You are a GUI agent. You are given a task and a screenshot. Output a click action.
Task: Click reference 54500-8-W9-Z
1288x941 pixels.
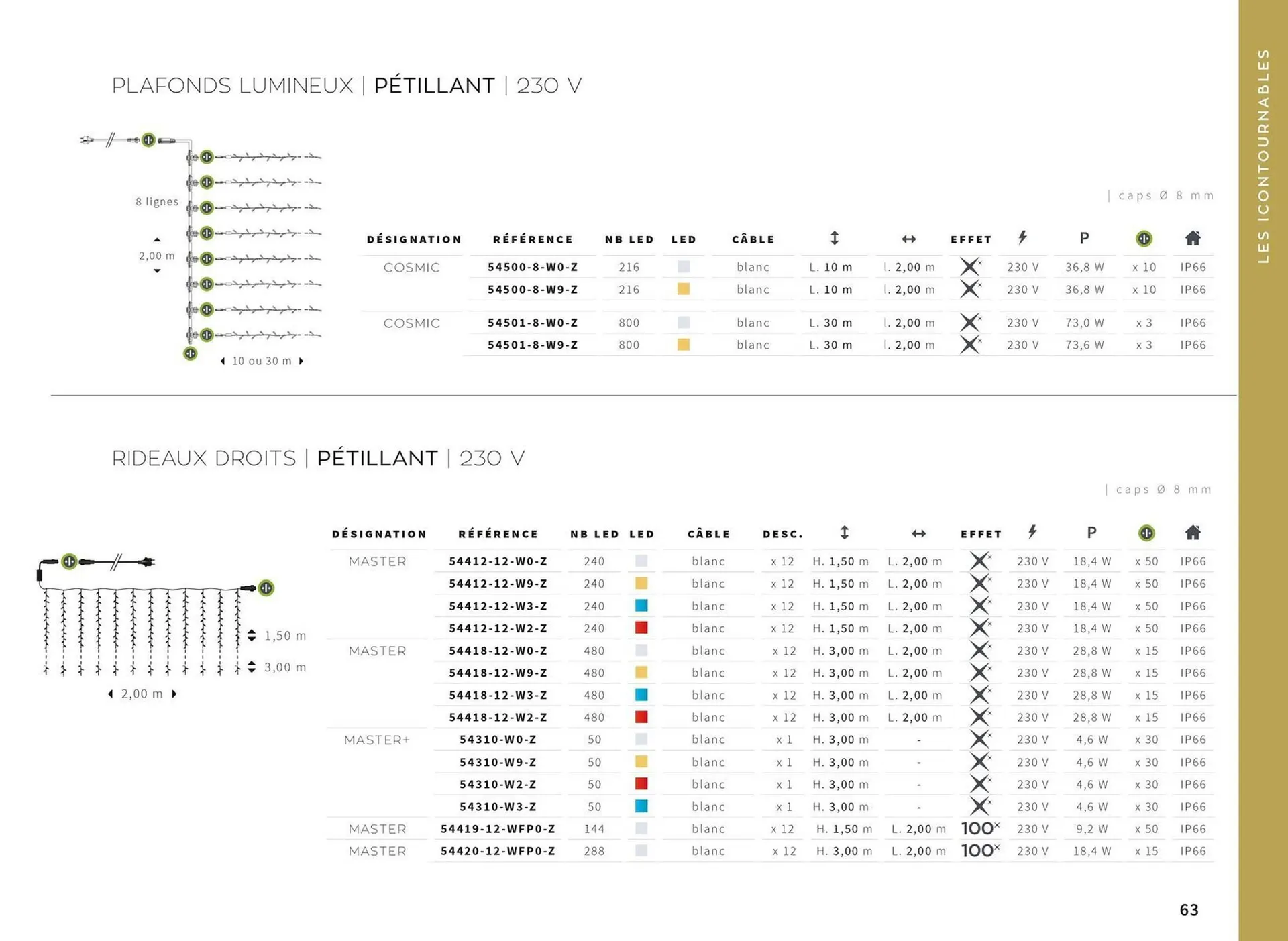click(533, 290)
